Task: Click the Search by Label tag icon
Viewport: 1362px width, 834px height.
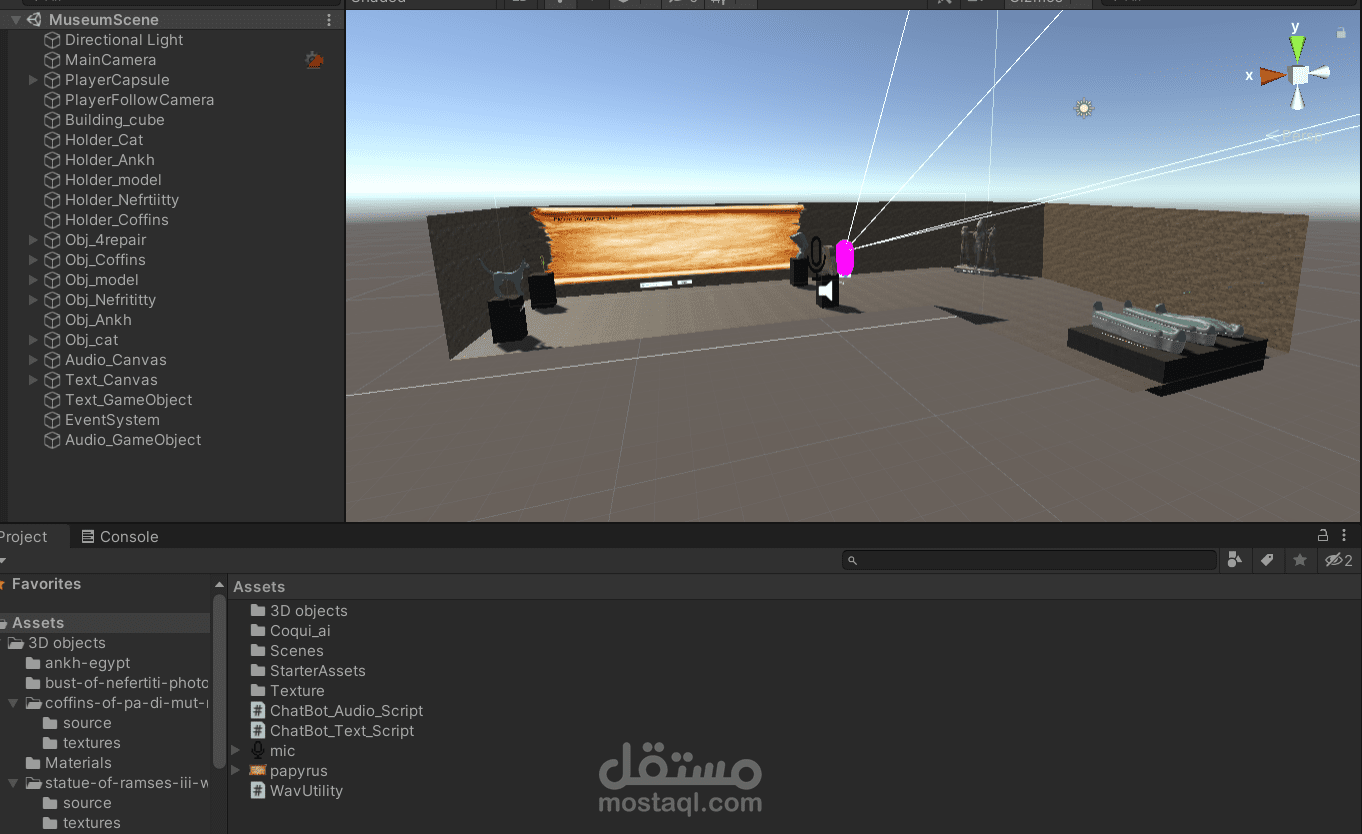Action: point(1267,560)
